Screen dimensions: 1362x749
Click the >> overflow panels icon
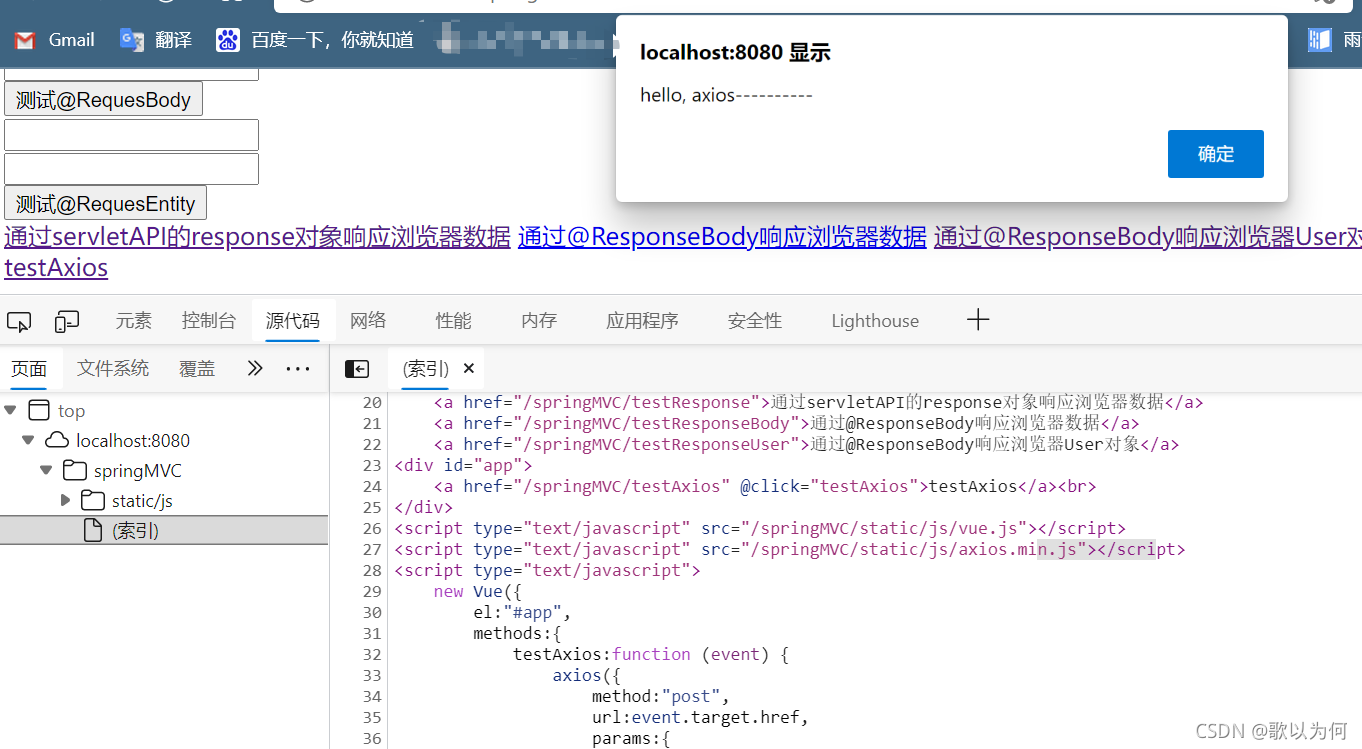254,368
